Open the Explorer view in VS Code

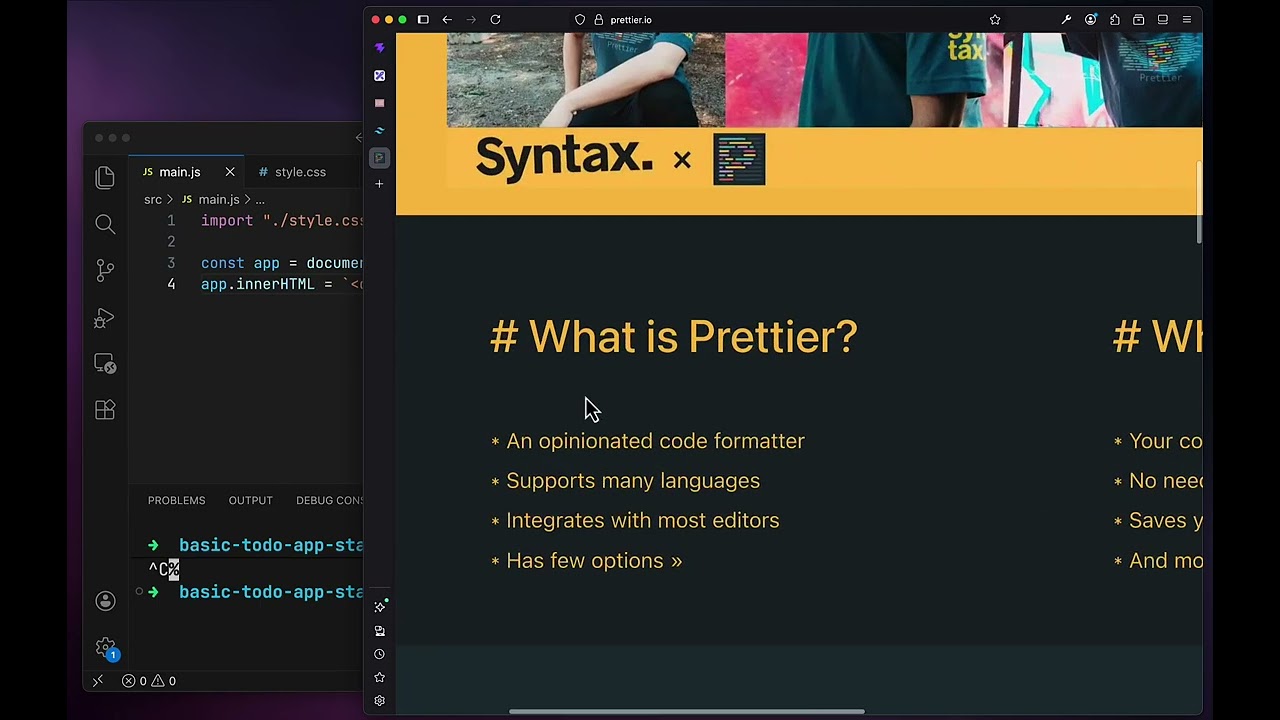(x=105, y=178)
